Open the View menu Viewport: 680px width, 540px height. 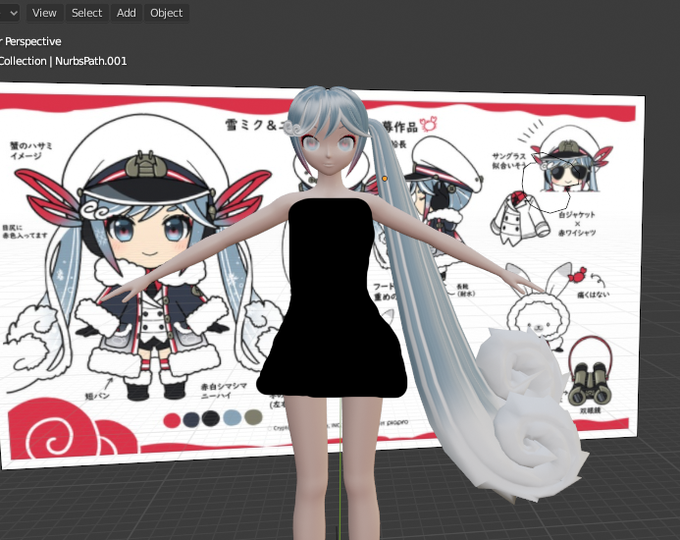tap(44, 13)
